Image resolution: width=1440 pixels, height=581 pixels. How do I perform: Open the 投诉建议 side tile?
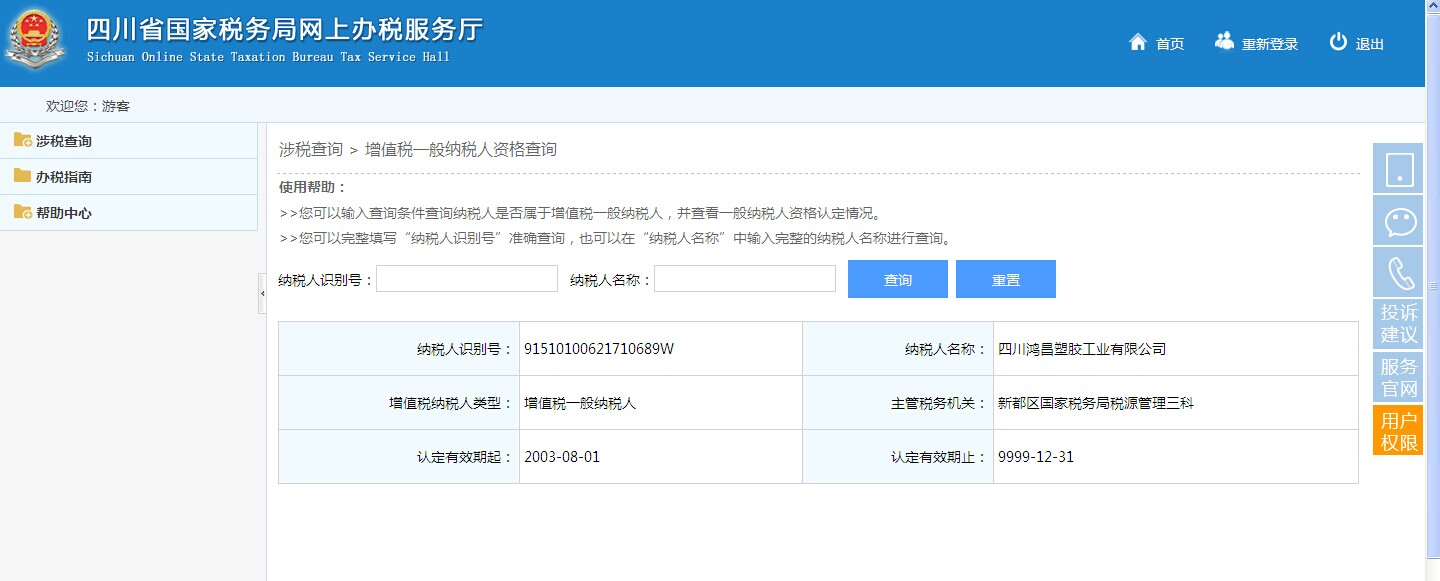pyautogui.click(x=1398, y=324)
